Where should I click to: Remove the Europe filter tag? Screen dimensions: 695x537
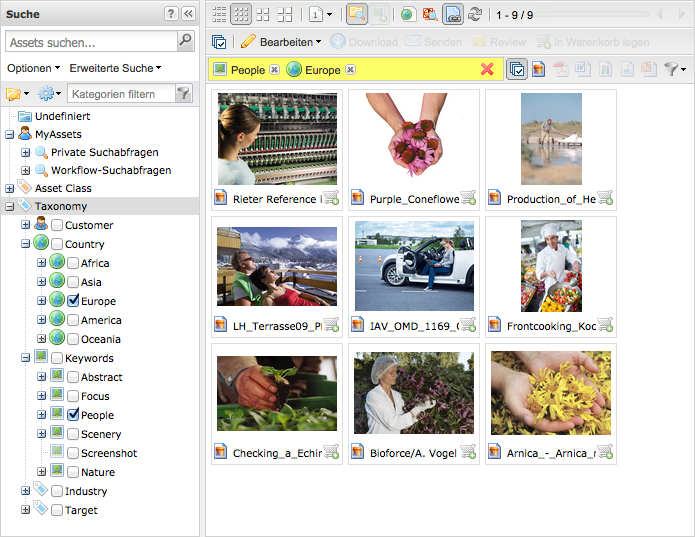click(351, 70)
